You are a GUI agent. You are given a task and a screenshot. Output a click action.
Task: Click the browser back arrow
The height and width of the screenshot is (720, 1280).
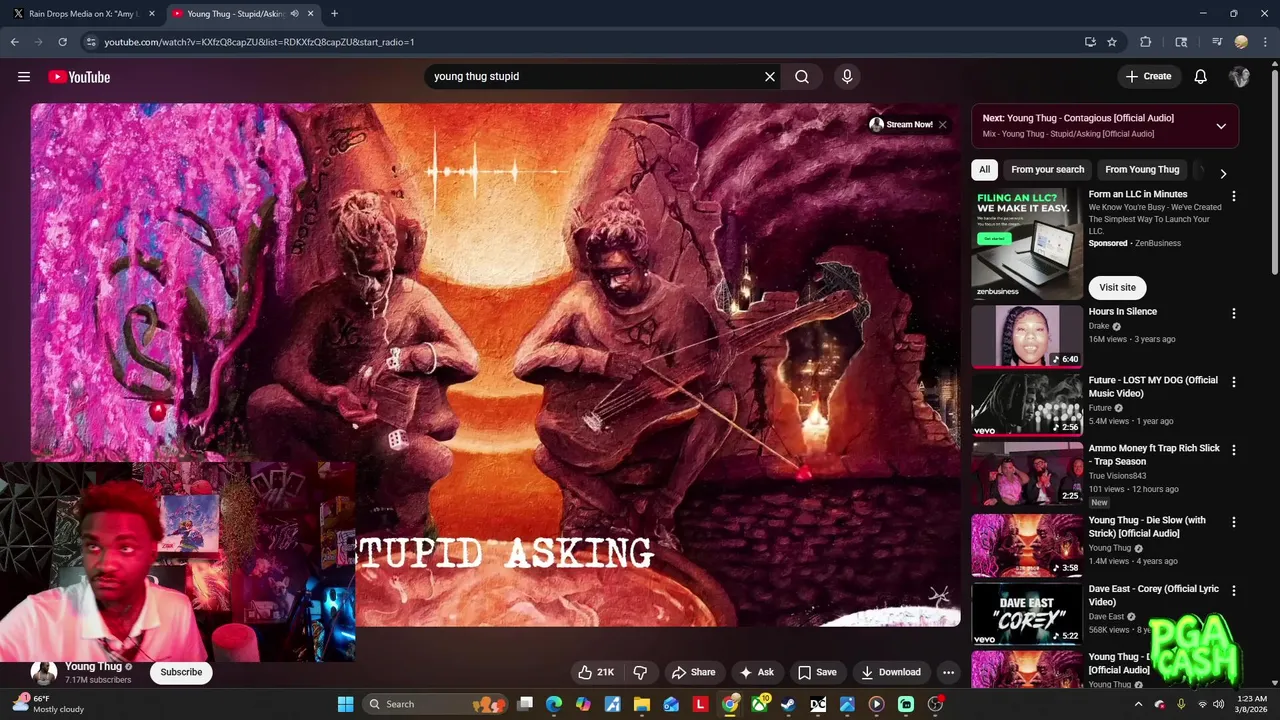pos(15,42)
